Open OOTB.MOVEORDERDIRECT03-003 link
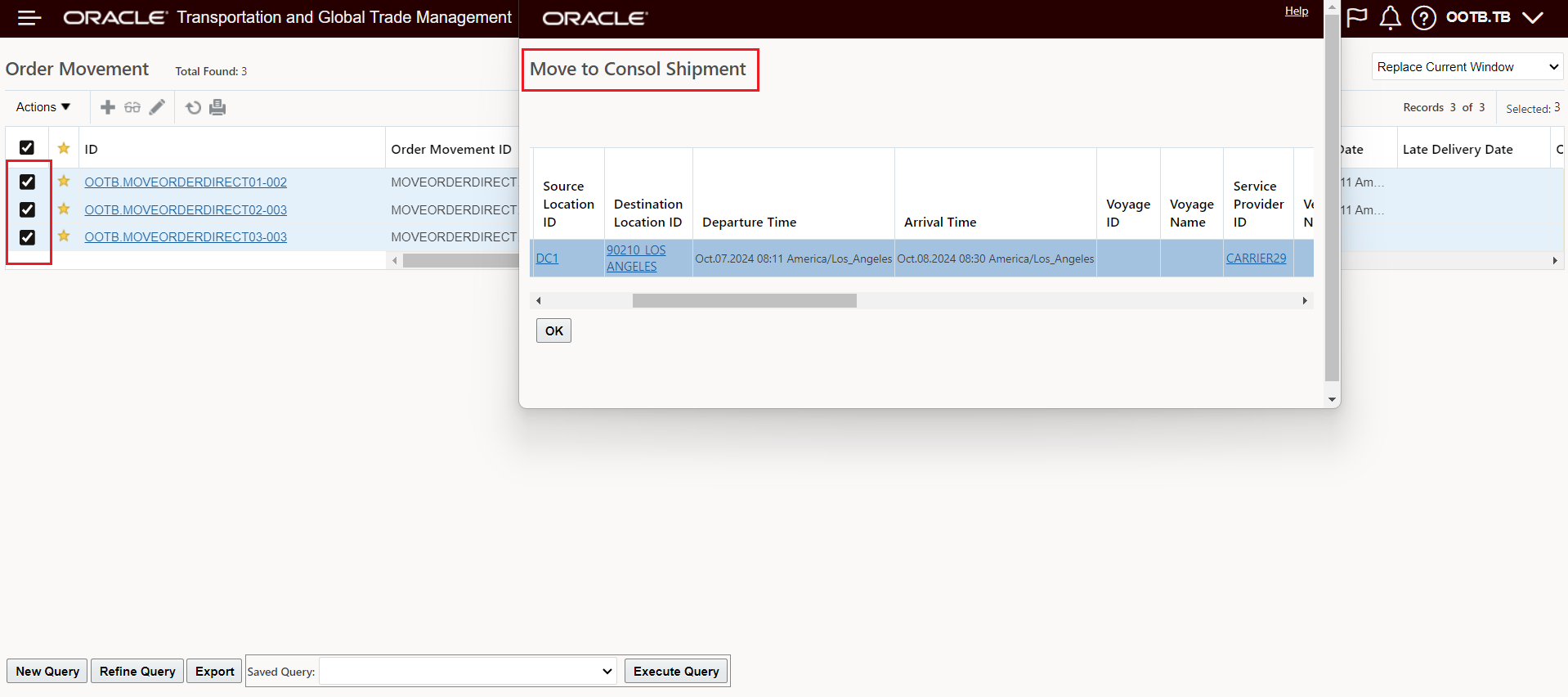 point(186,236)
